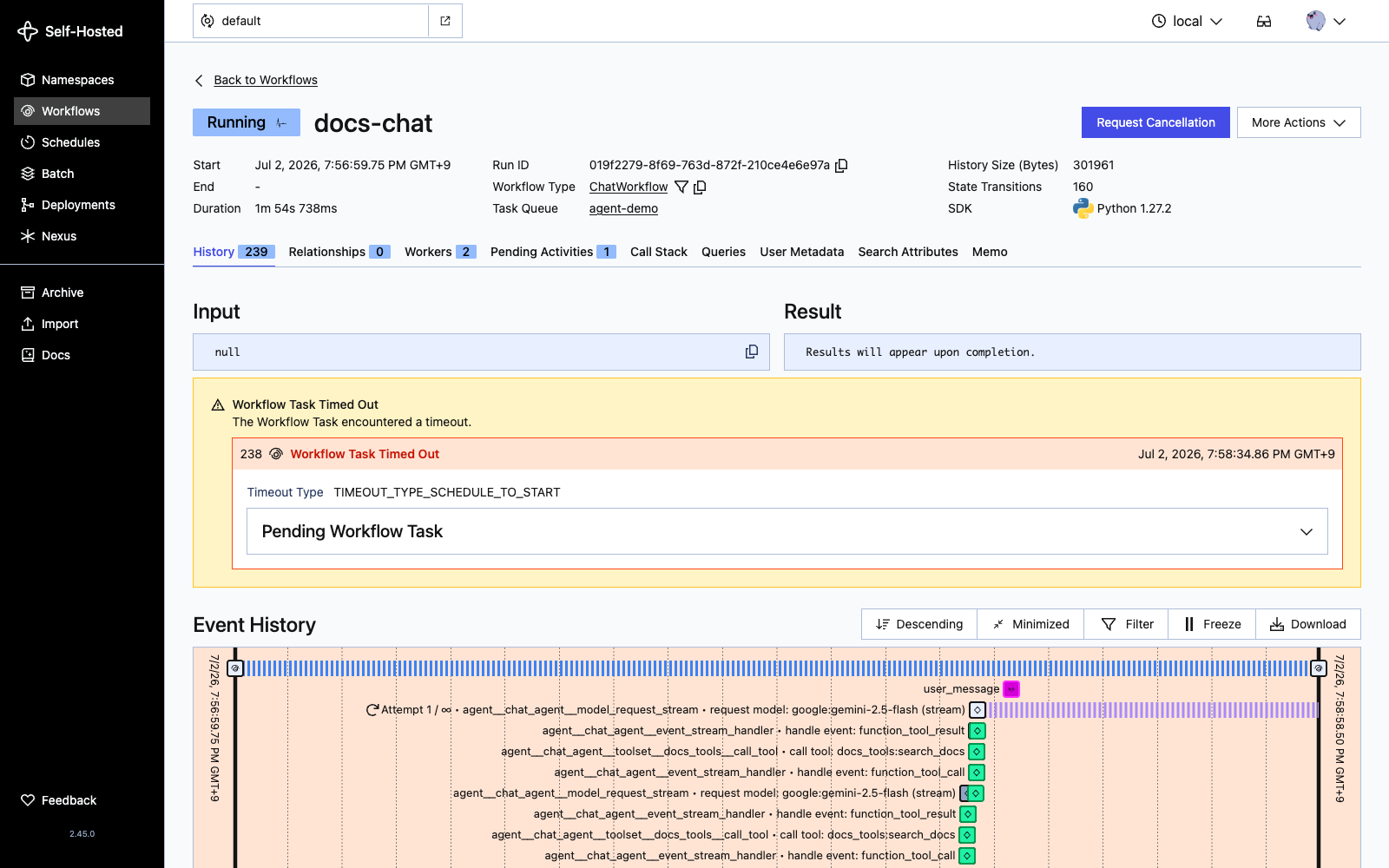This screenshot has width=1389, height=868.
Task: Expand the Pending Workflow Task section
Action: click(x=787, y=531)
